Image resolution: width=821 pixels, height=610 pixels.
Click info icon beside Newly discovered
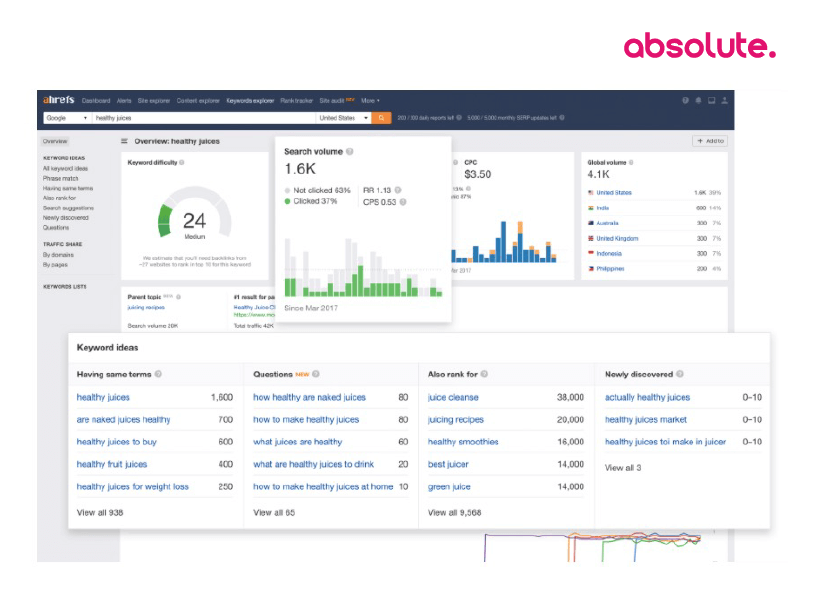pyautogui.click(x=680, y=374)
